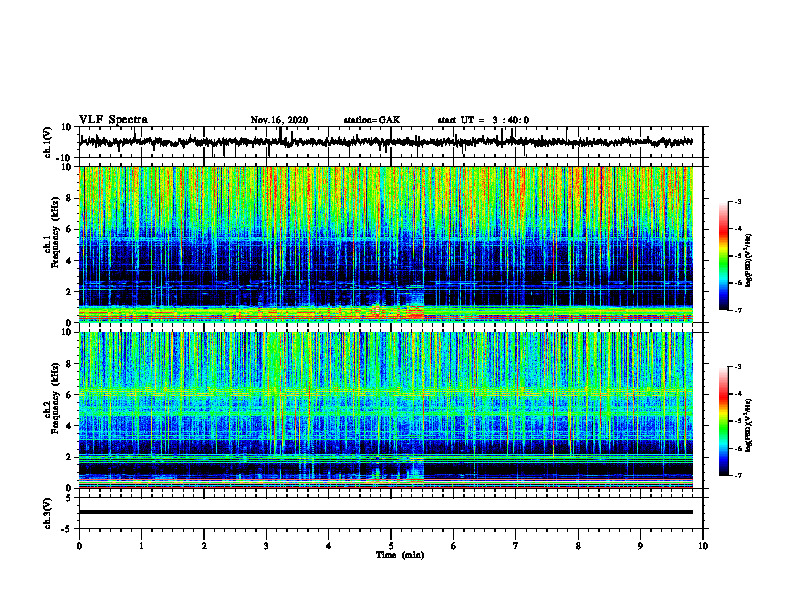
Task: Click the "4" kHz tick on ch.1 frequency axis
Action: pyautogui.click(x=69, y=261)
